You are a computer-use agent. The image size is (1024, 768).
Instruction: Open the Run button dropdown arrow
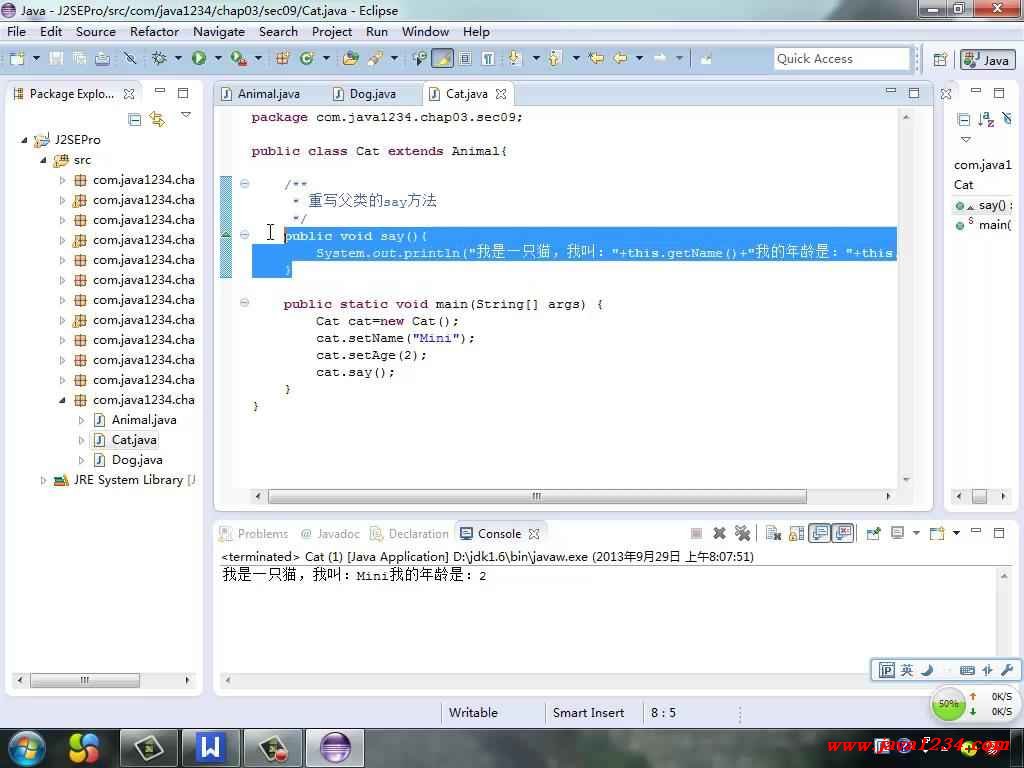217,58
